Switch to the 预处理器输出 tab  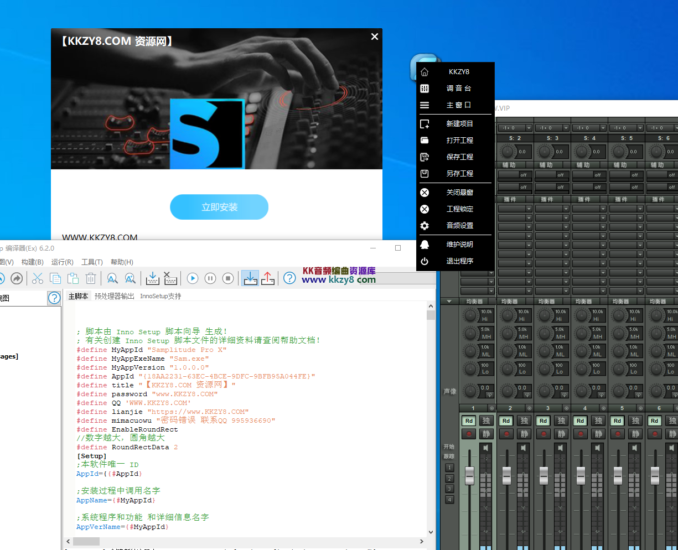tap(114, 296)
